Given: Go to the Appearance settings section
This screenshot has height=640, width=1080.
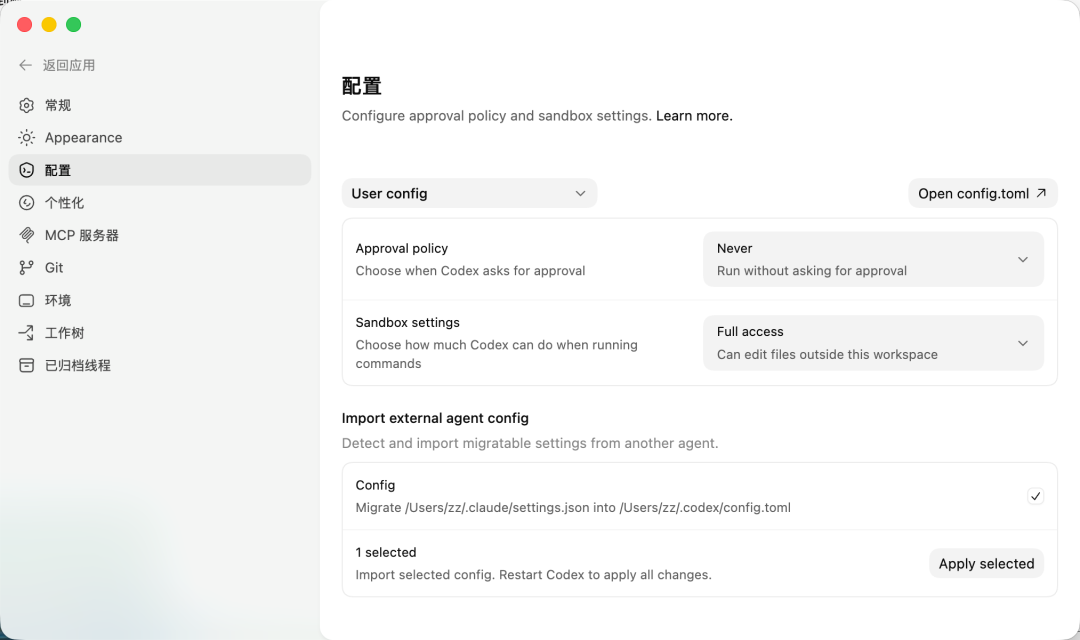Looking at the screenshot, I should pos(83,138).
